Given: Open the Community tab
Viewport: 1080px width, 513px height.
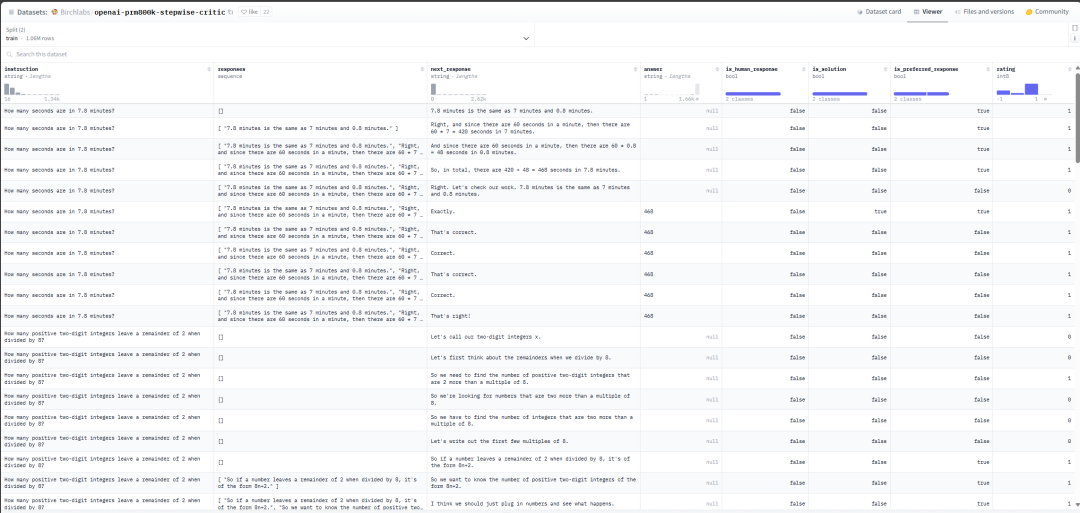Looking at the screenshot, I should [x=1047, y=12].
